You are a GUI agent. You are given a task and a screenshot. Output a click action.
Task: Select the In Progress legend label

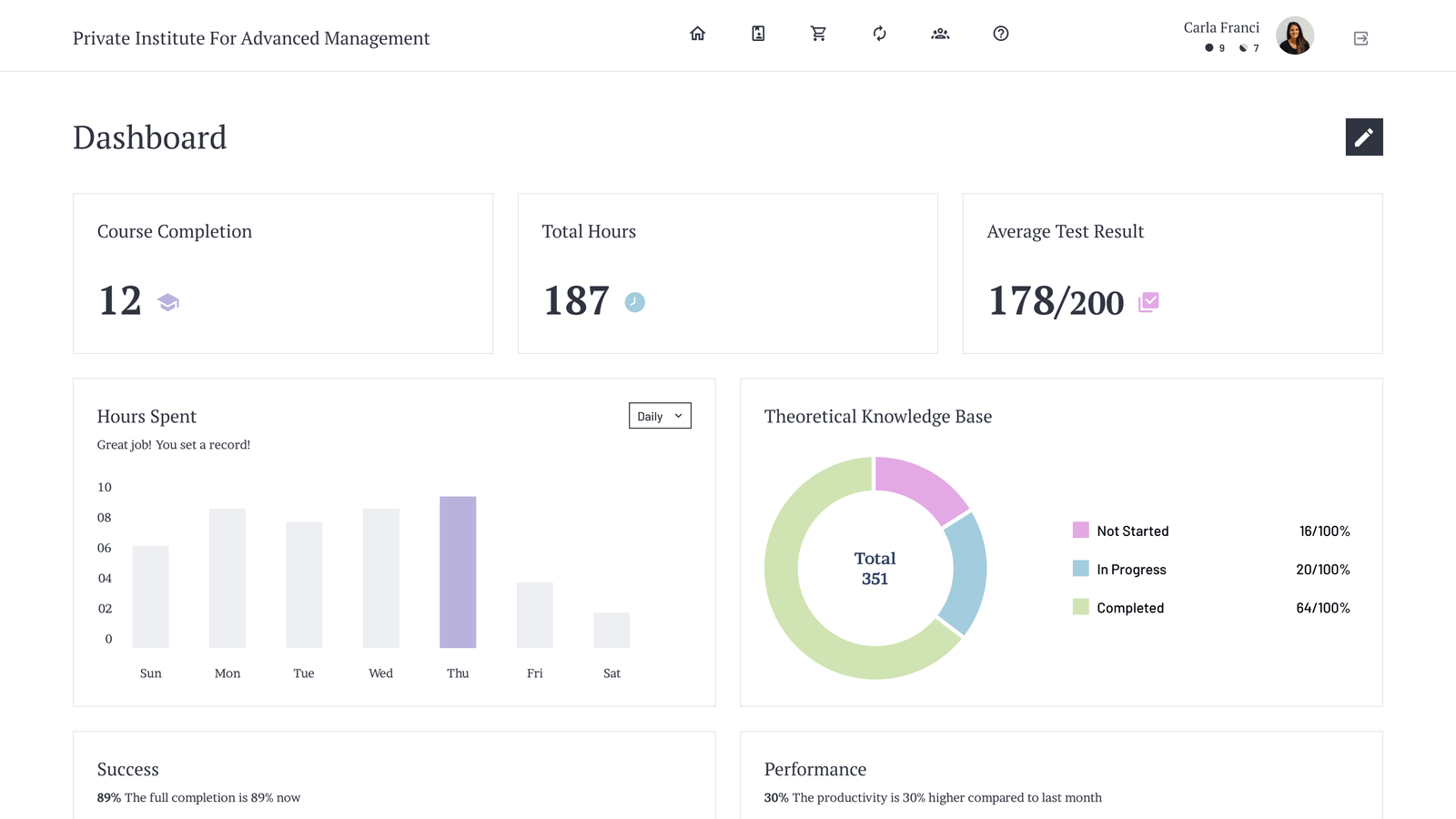click(1131, 570)
